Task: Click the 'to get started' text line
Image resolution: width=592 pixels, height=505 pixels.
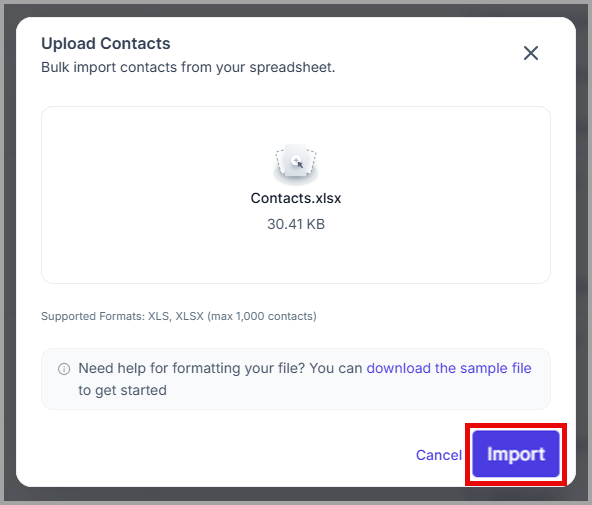Action: (122, 390)
